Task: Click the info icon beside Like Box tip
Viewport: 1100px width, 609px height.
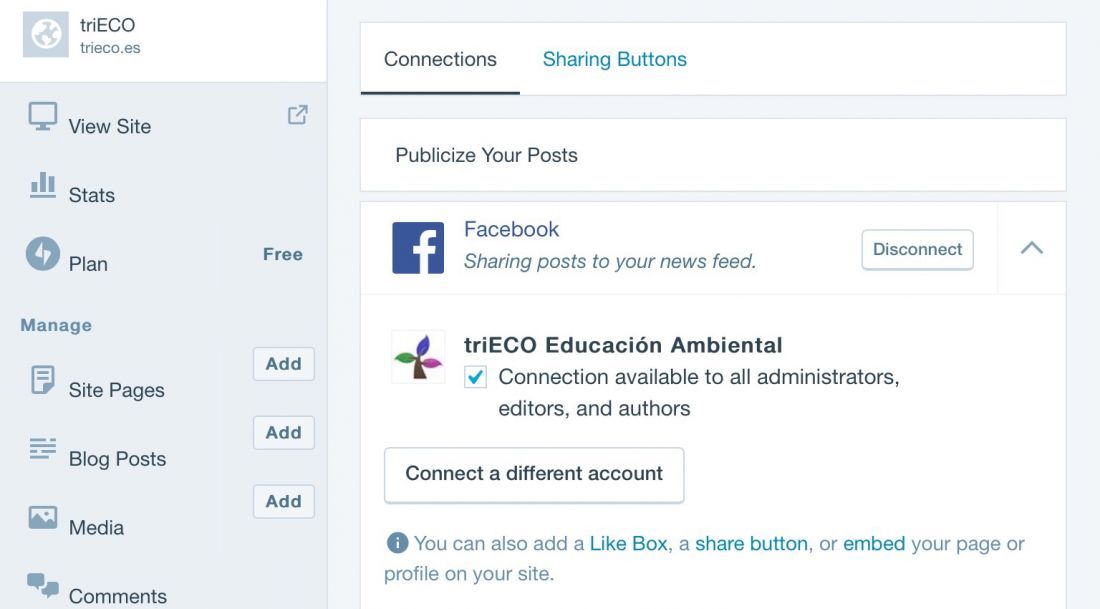Action: [x=397, y=542]
